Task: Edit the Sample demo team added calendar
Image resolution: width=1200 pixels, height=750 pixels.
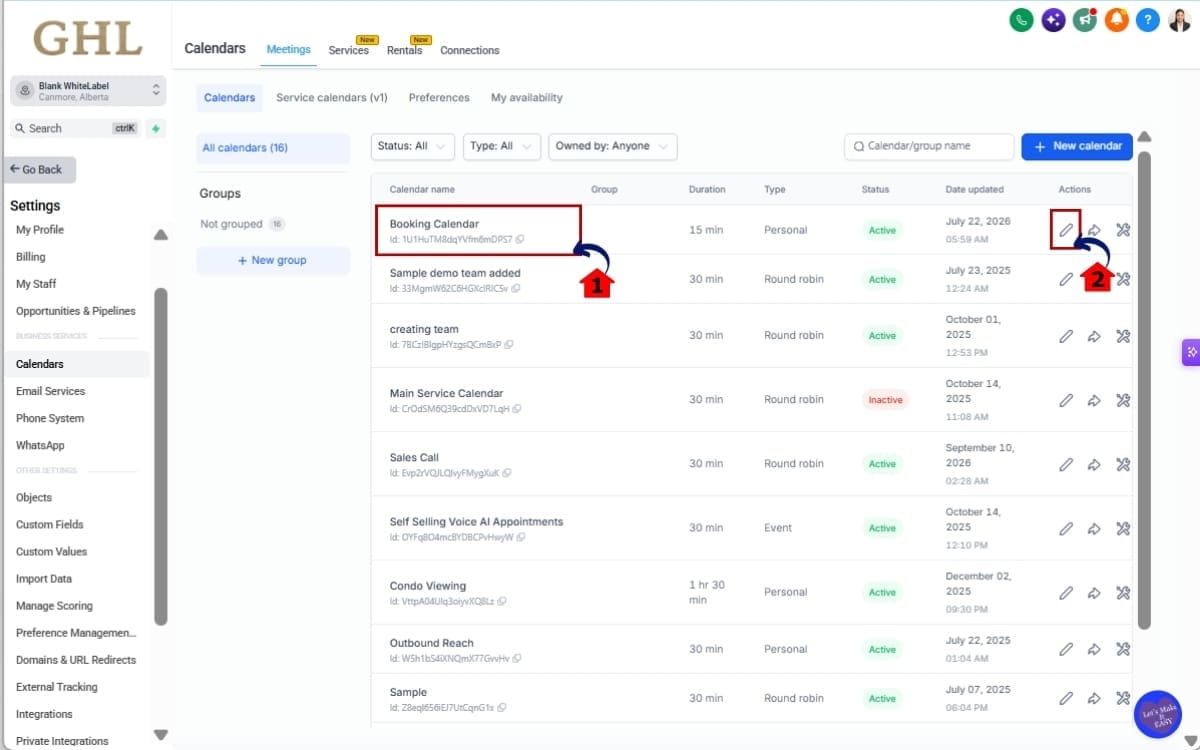Action: coord(1066,279)
